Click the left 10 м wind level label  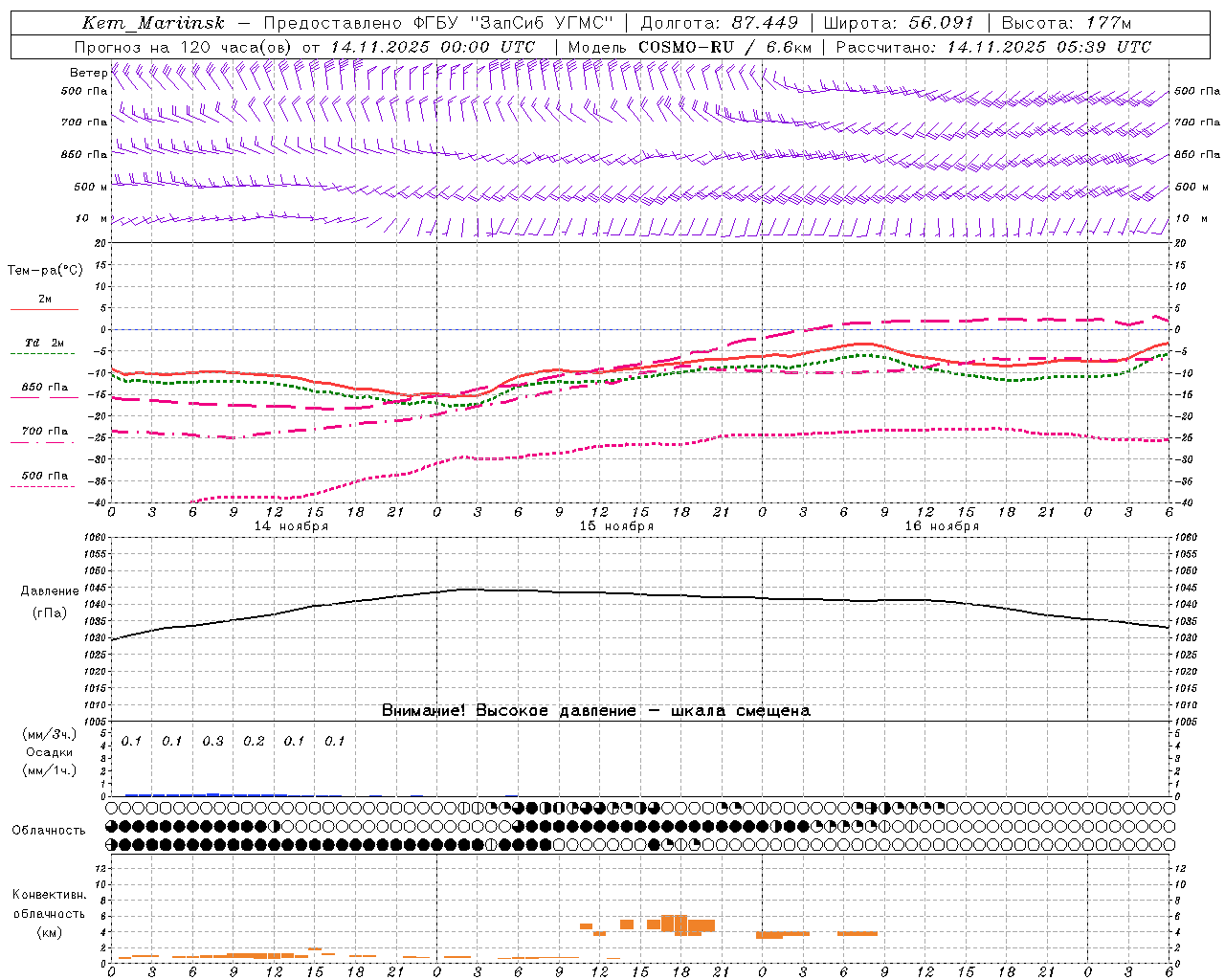click(x=92, y=218)
